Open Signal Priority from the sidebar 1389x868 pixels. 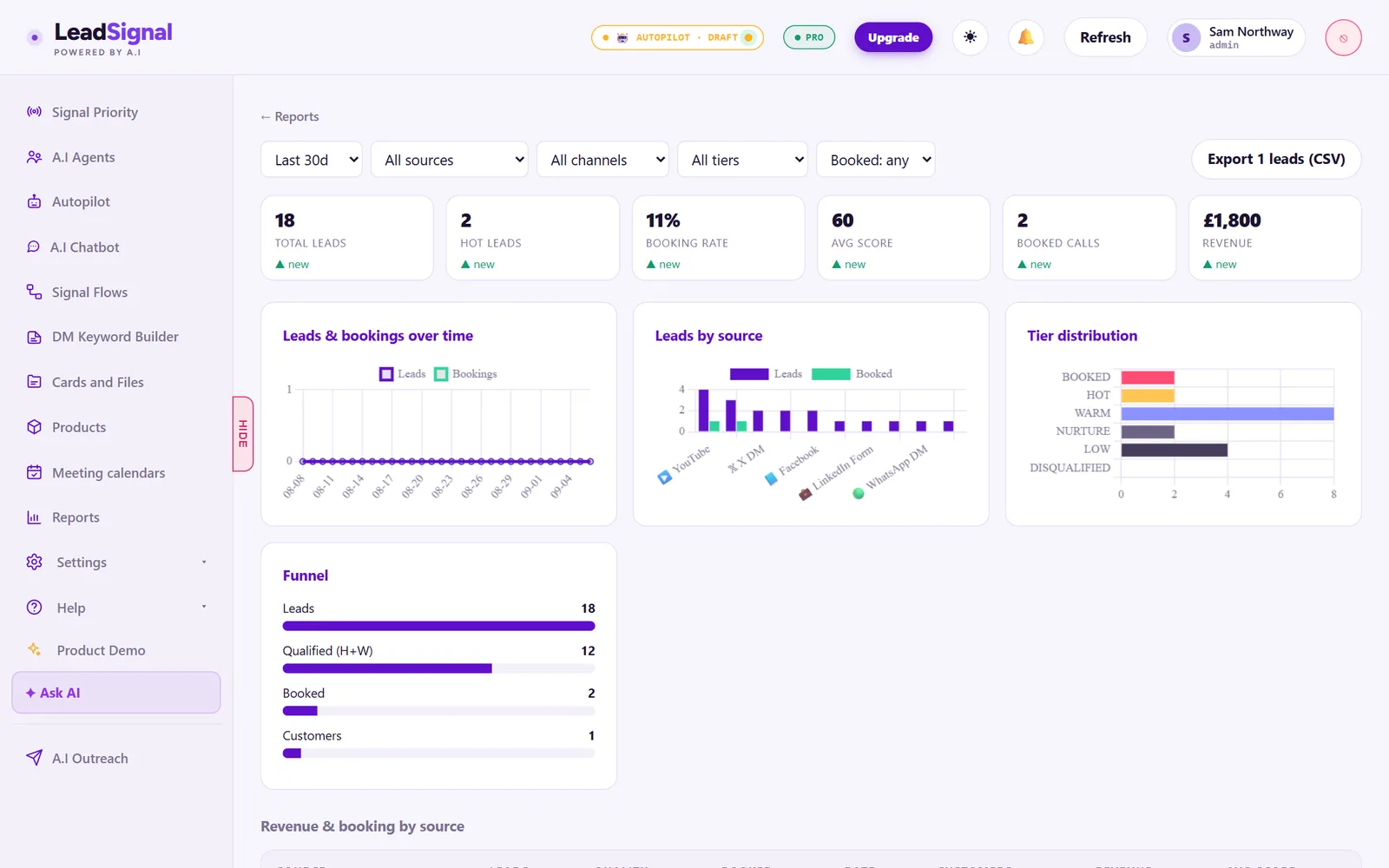pyautogui.click(x=95, y=112)
